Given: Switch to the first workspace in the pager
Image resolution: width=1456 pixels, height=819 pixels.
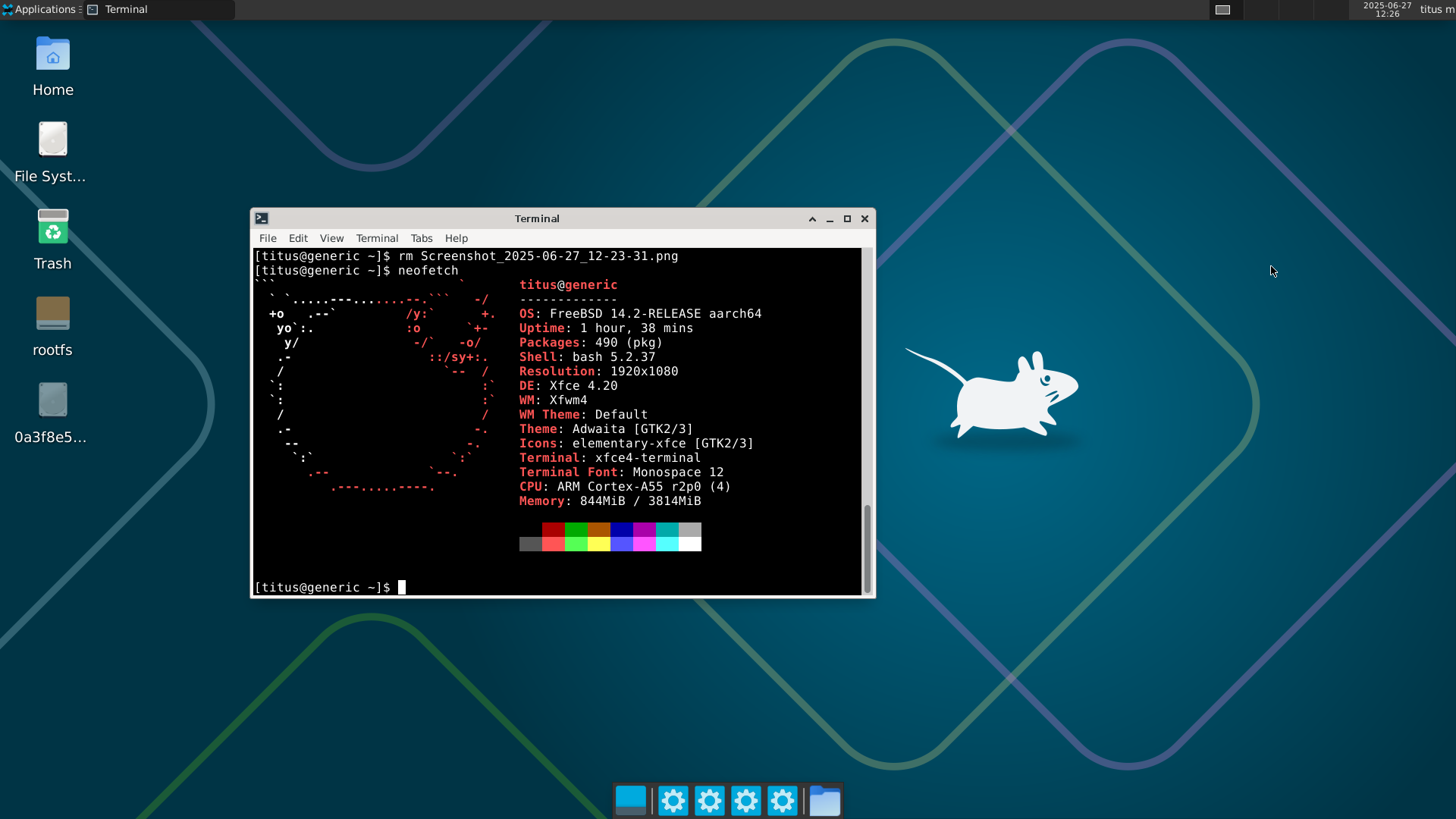Looking at the screenshot, I should click(x=1222, y=10).
